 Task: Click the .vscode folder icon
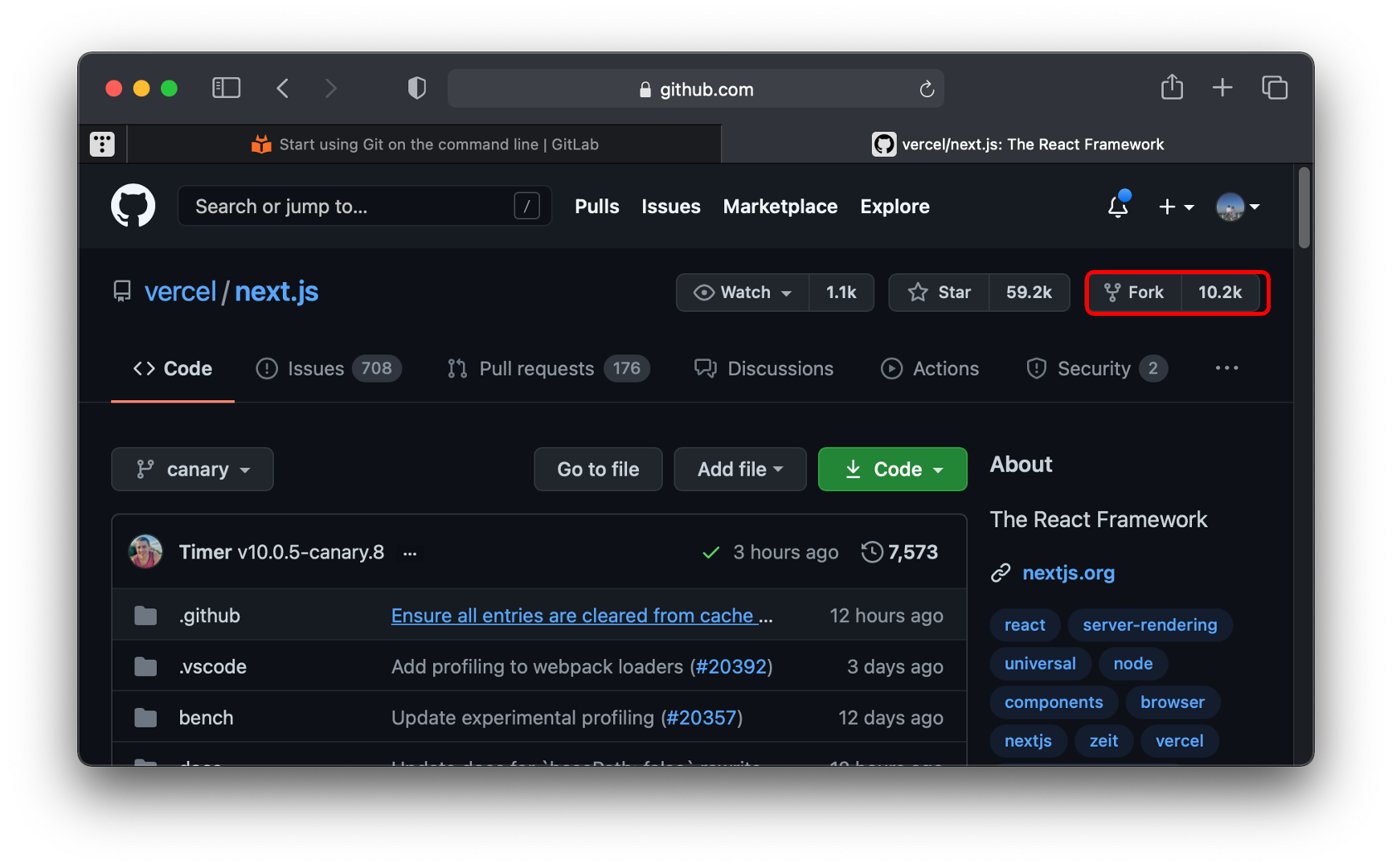click(145, 666)
